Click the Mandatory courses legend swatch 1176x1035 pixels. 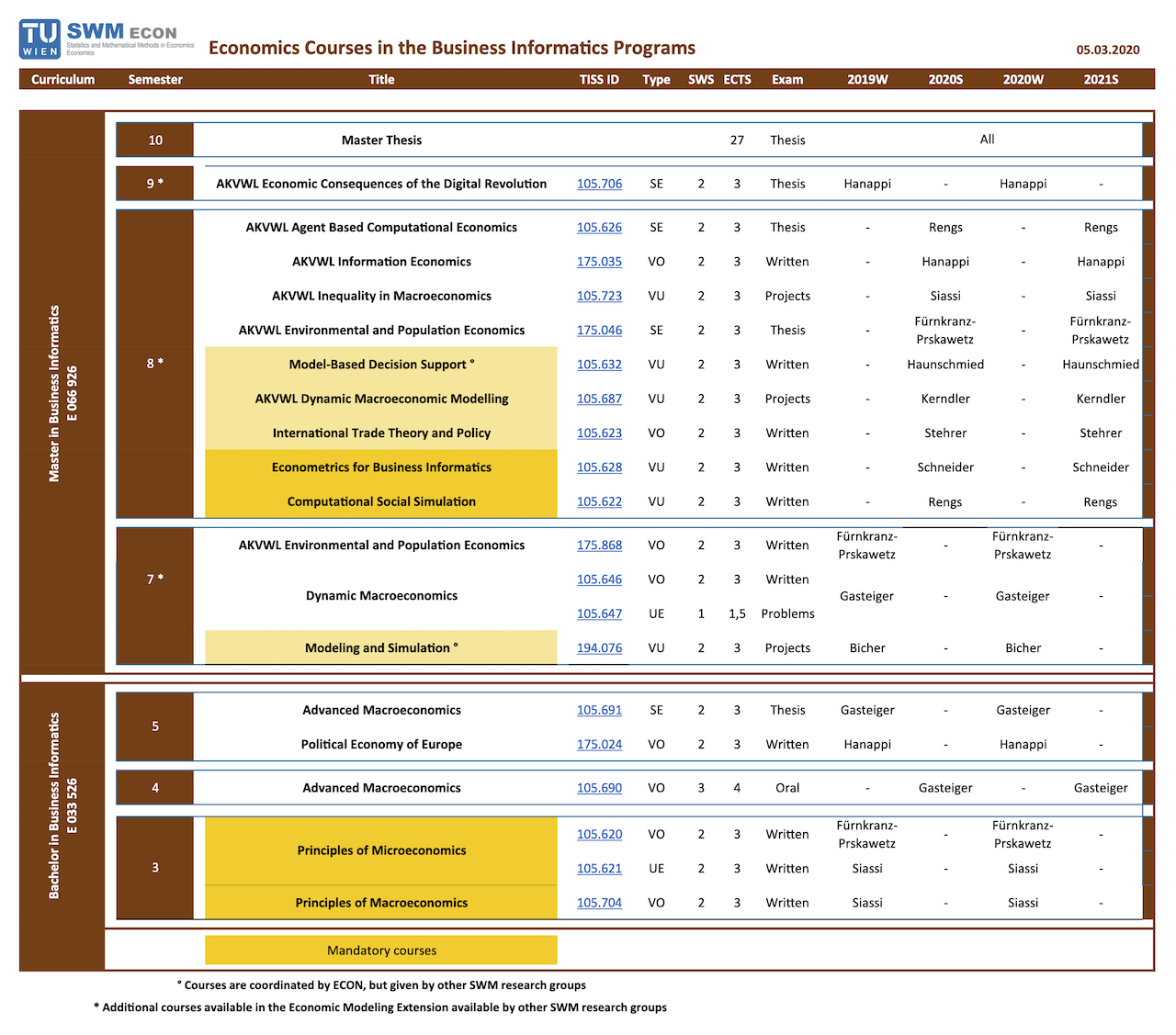point(381,951)
